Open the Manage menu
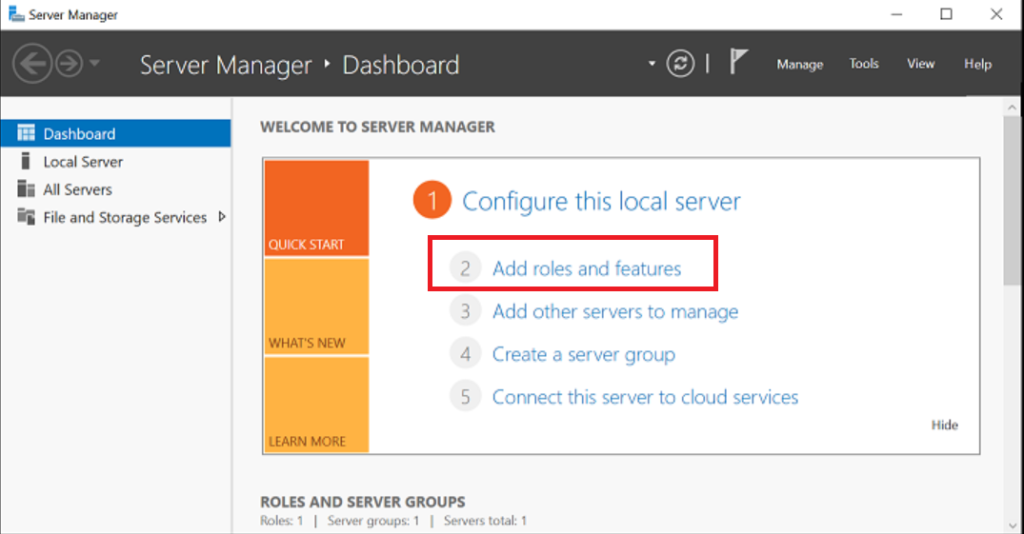 point(799,64)
